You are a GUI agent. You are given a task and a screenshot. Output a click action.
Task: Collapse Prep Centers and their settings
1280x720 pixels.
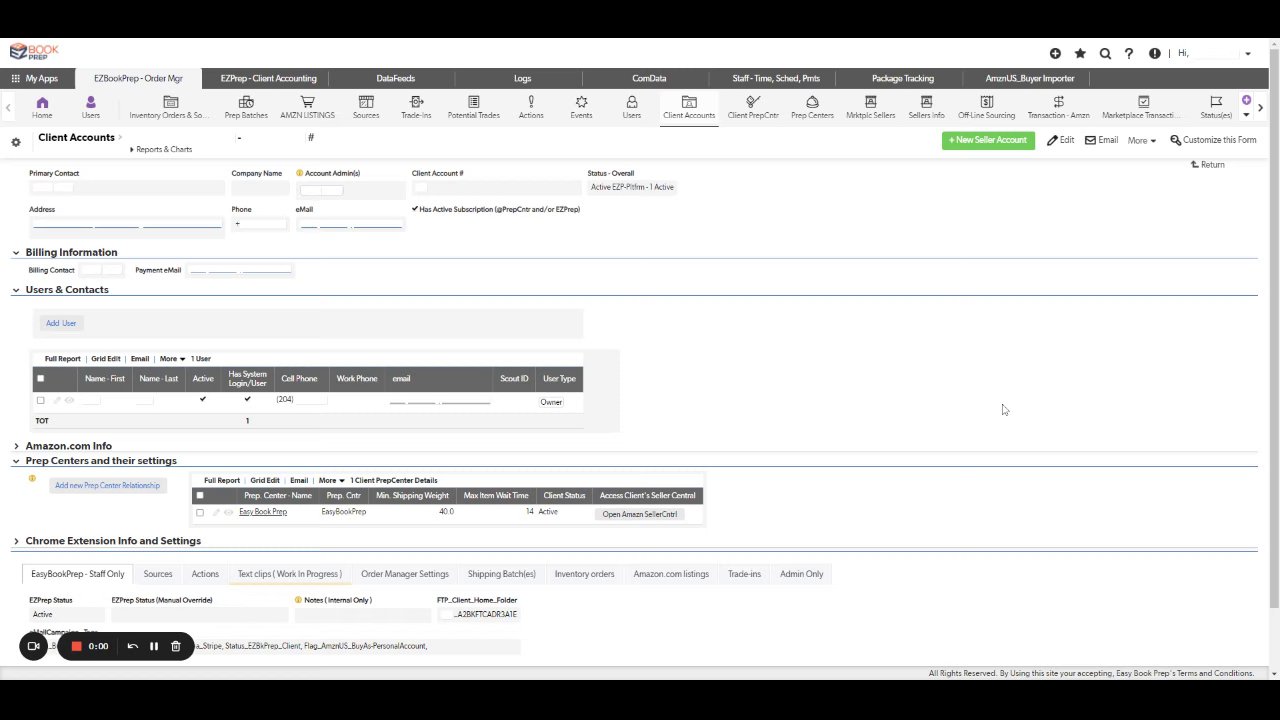[16, 461]
